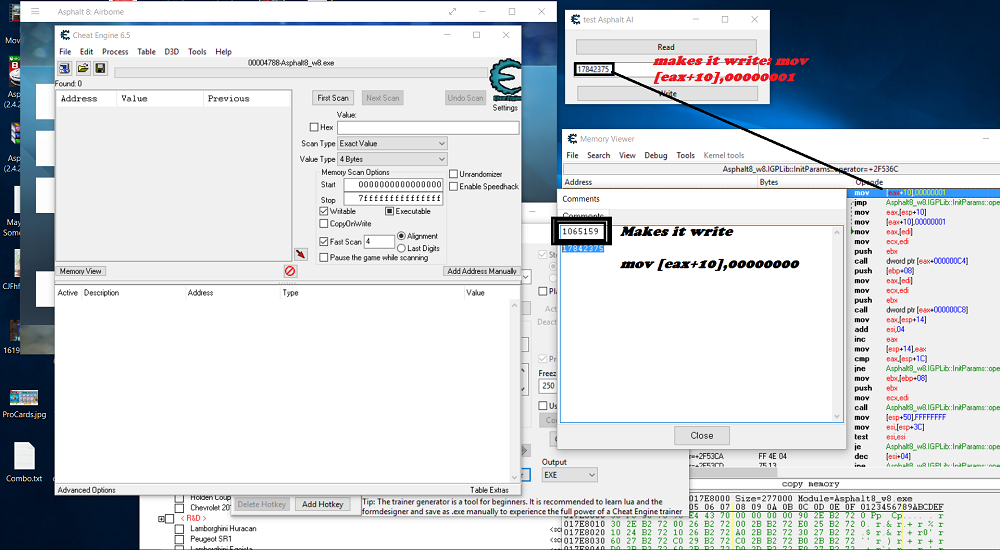This screenshot has width=1000, height=550.
Task: Open Advanced Options in Cheat Engine
Action: [87, 490]
